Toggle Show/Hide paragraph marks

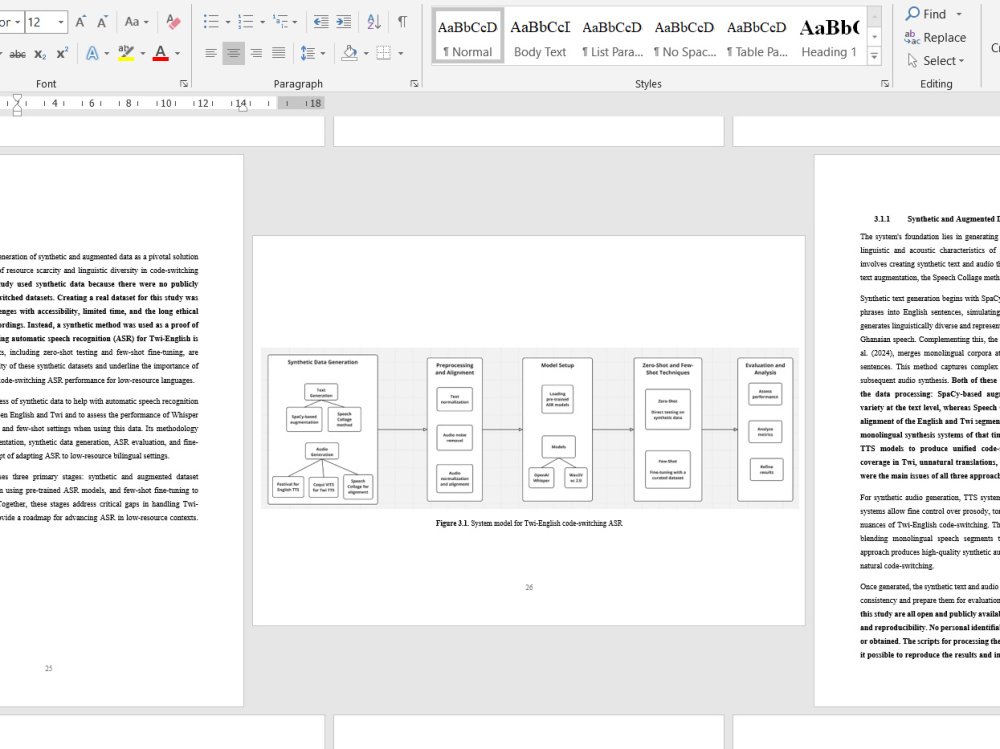(x=402, y=22)
